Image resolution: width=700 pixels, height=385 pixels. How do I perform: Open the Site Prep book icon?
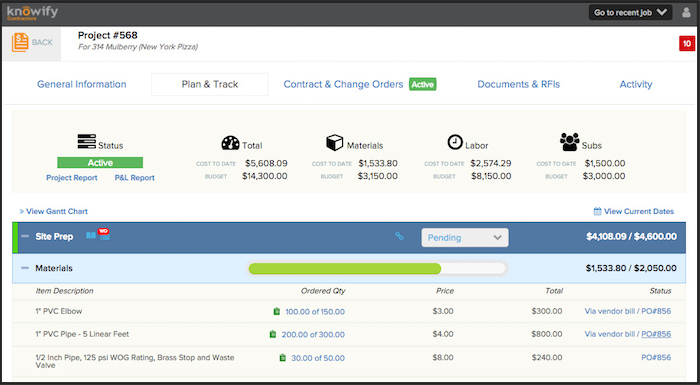pos(91,235)
